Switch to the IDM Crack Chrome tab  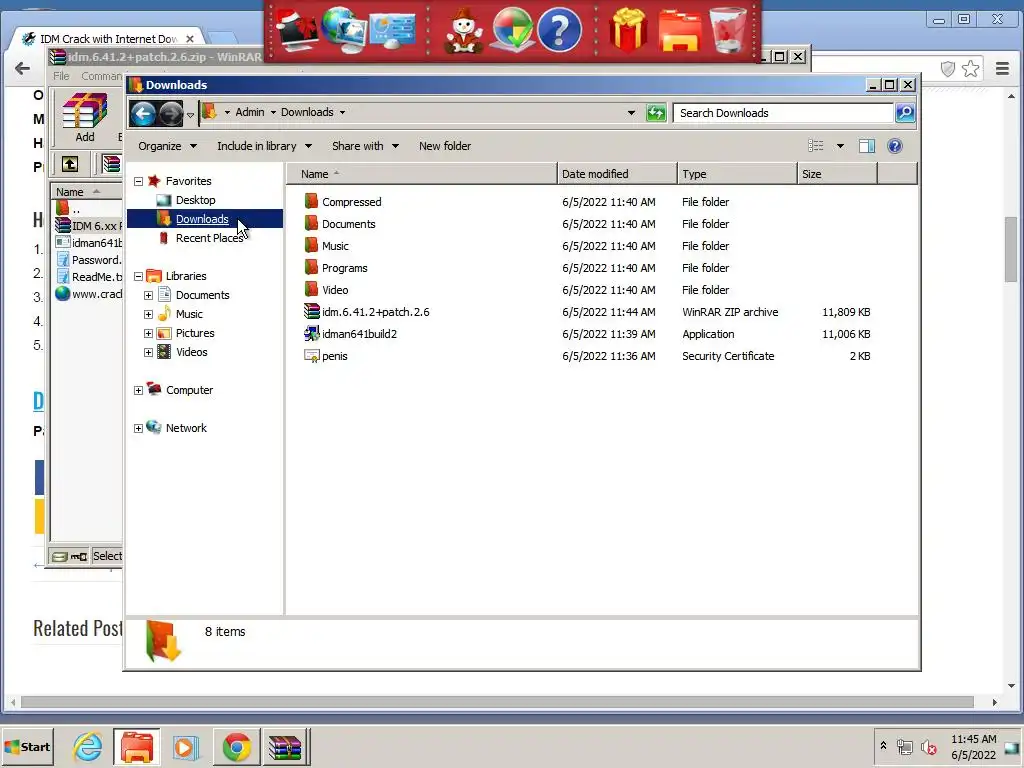tap(108, 39)
